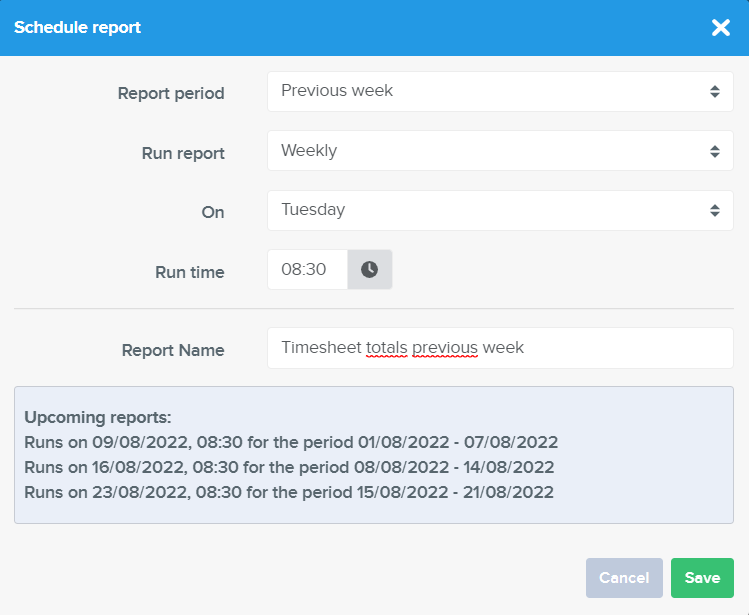Click the underlined word totals

[x=386, y=347]
